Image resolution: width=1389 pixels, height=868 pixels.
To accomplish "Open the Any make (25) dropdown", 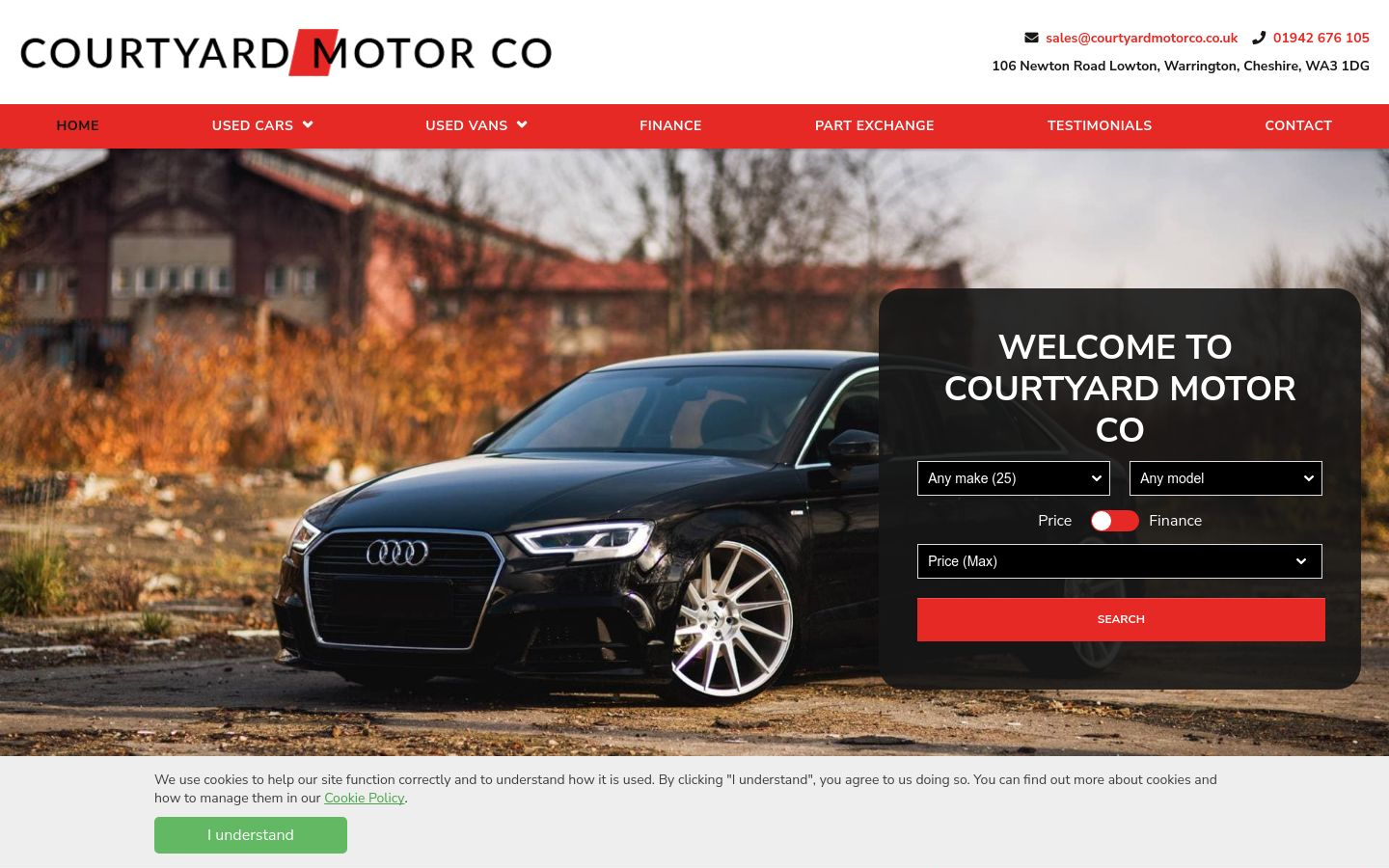I will [x=1014, y=478].
